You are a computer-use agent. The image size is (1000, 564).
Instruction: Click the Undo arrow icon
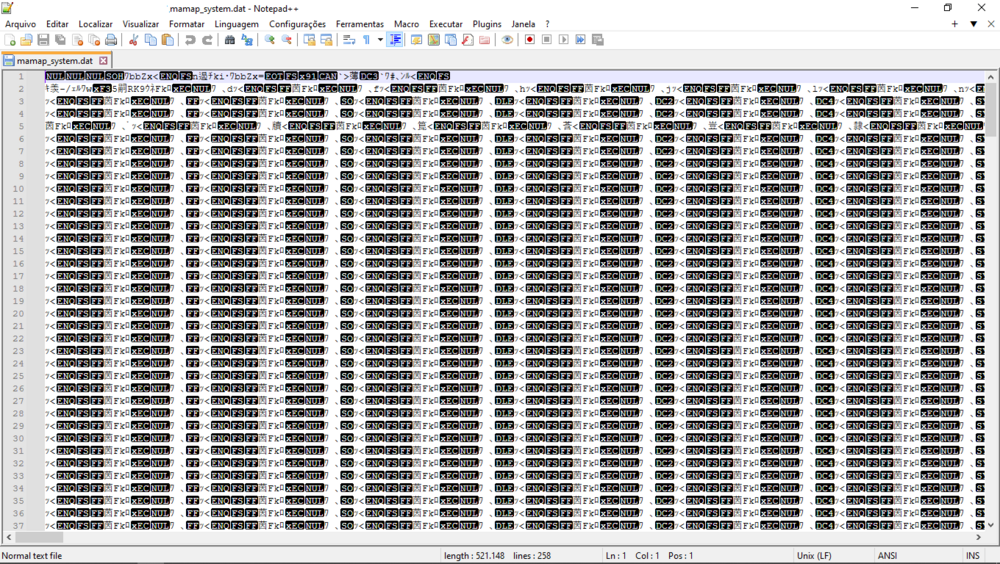pyautogui.click(x=190, y=40)
